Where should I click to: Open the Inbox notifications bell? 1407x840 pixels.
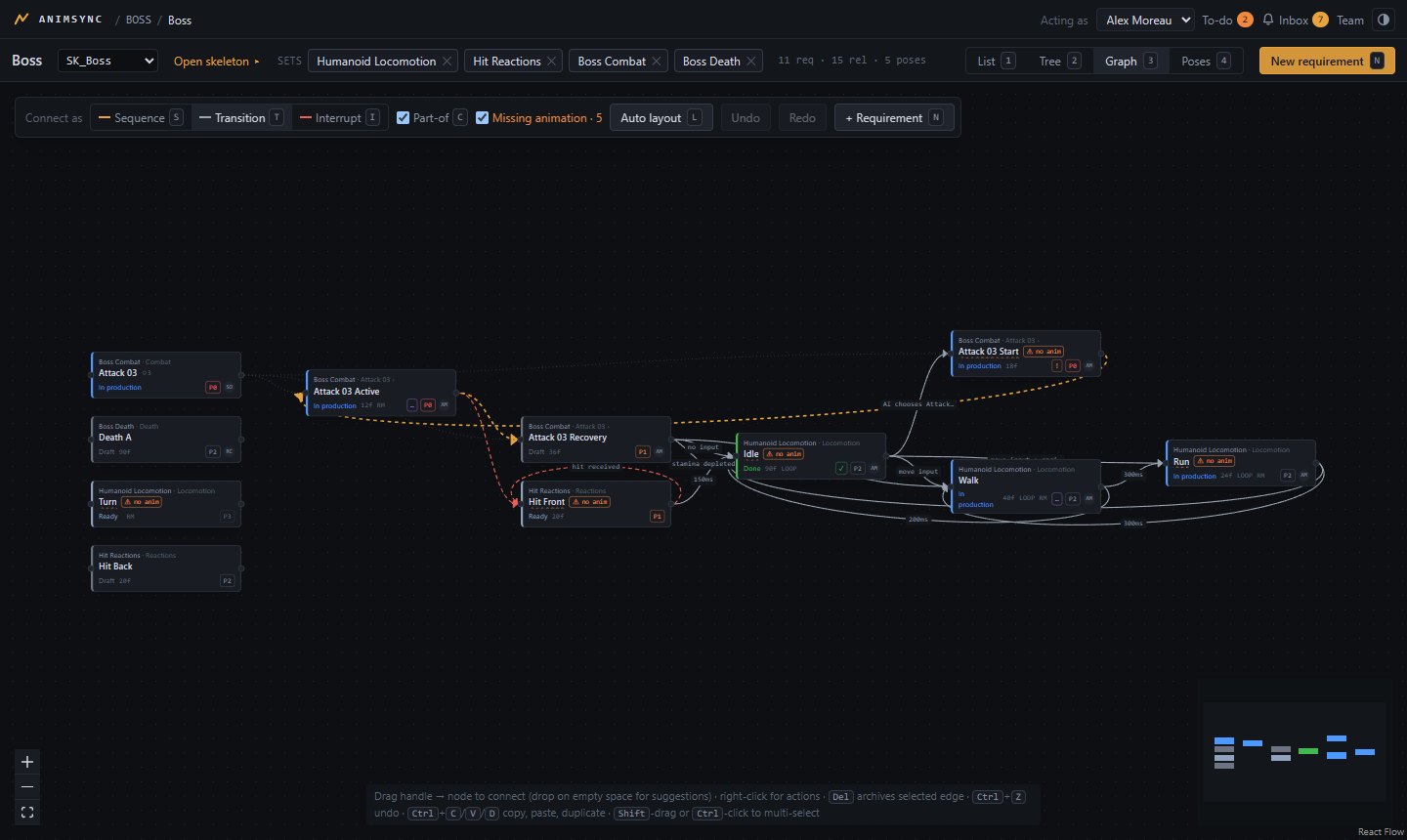tap(1268, 20)
